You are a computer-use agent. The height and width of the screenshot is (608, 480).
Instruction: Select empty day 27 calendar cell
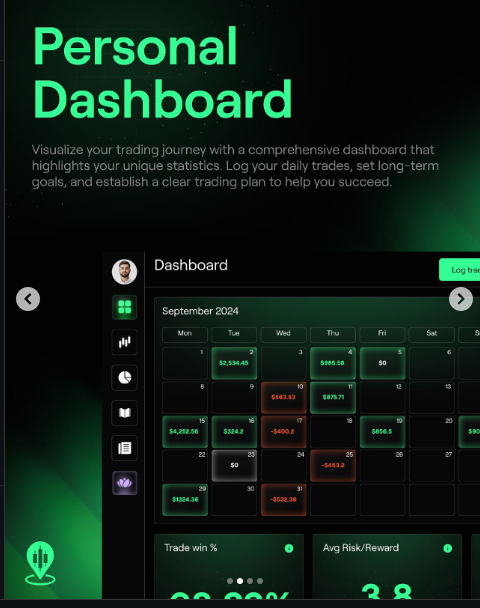(x=432, y=465)
